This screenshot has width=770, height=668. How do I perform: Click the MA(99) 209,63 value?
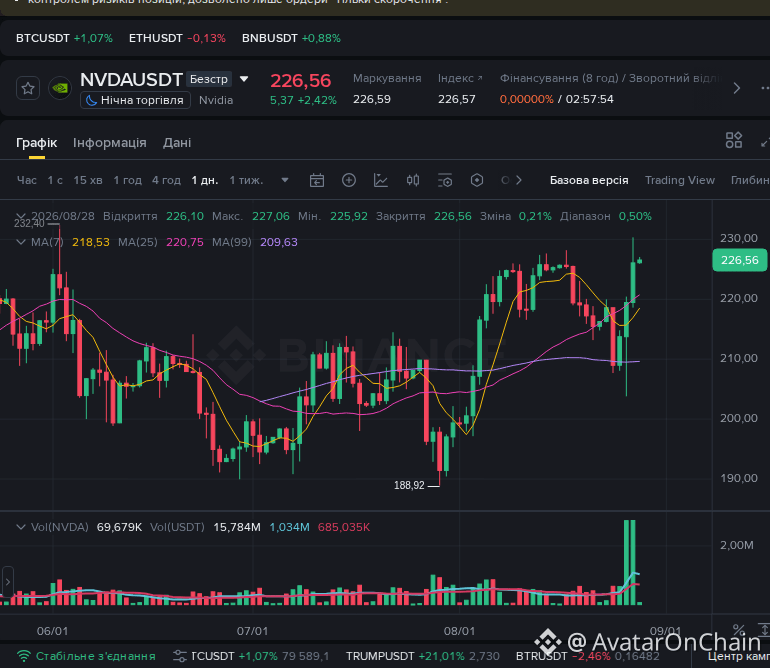click(279, 242)
